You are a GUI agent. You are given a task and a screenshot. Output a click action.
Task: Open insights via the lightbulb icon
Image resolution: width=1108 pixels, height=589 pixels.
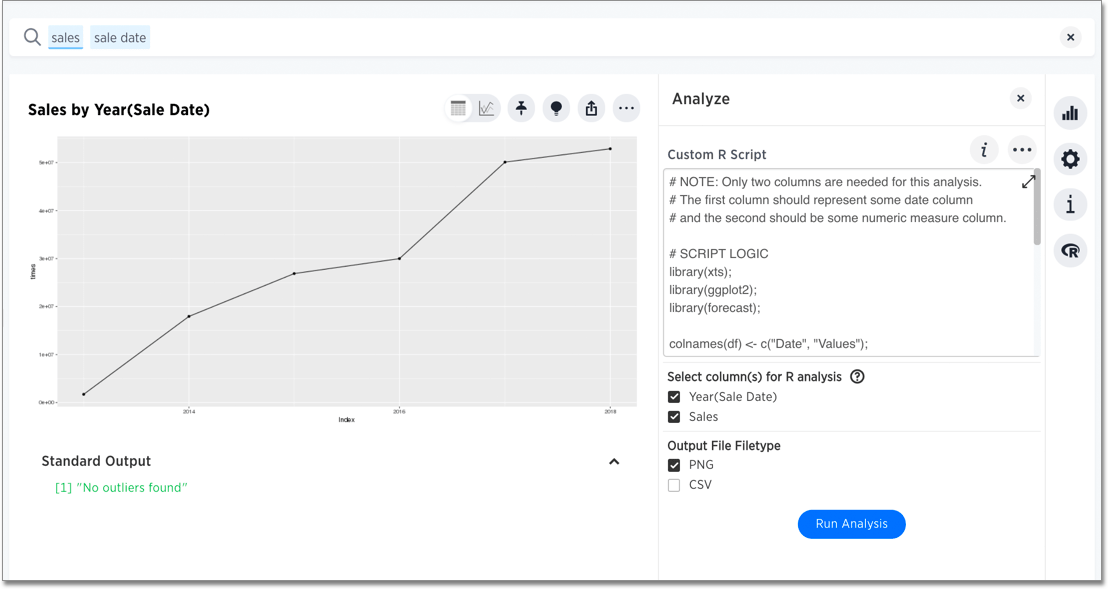tap(556, 108)
